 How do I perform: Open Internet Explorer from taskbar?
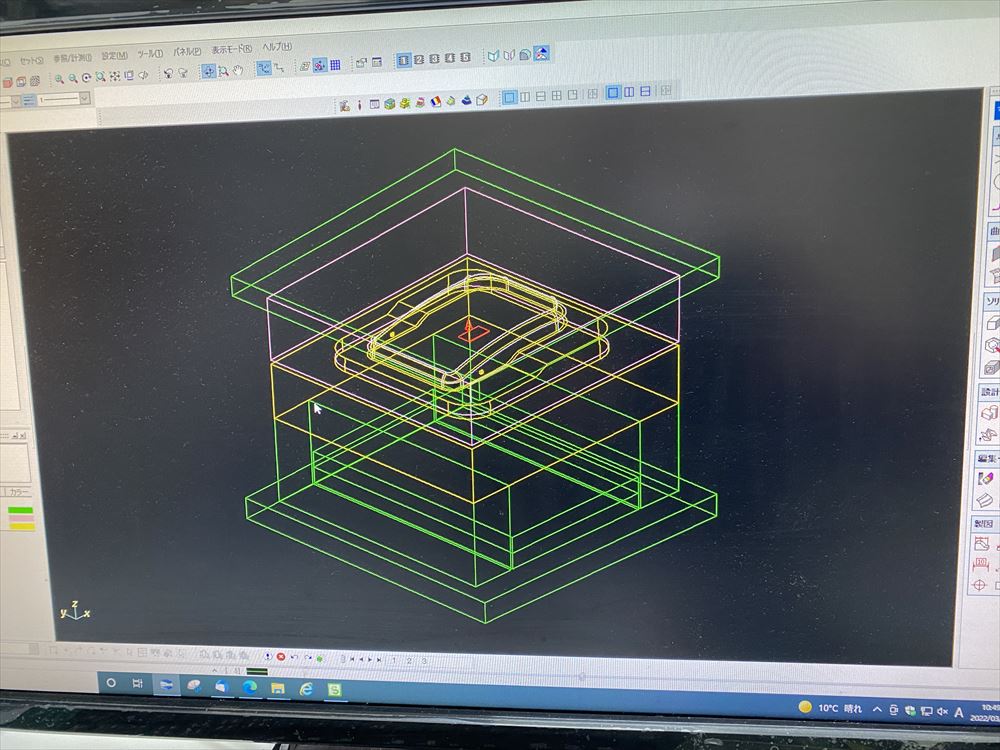pos(307,689)
